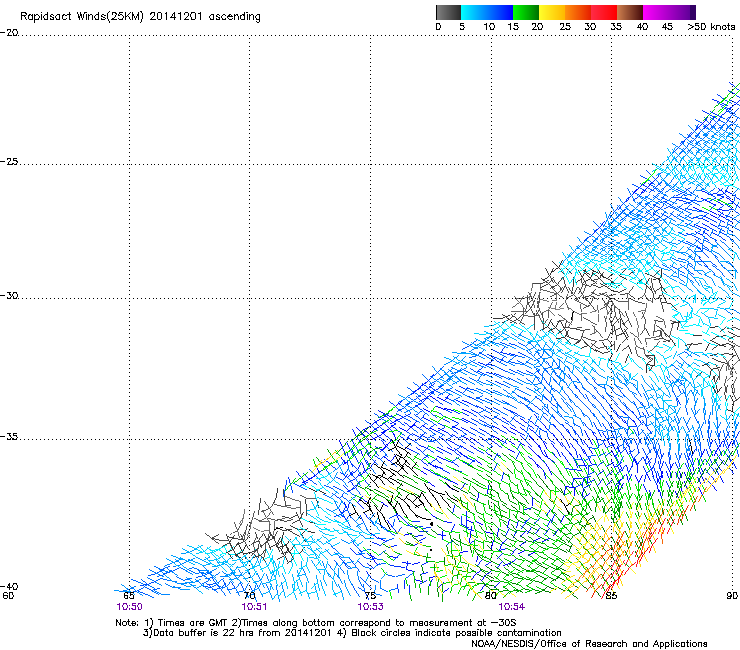Click the title 'Rapidscat Winds(25KM) 20141201 ascending'

(140, 16)
